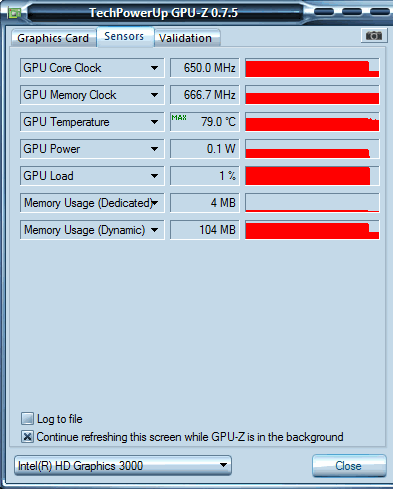The height and width of the screenshot is (489, 393).
Task: Click the GPU Load history graph
Action: coord(312,176)
